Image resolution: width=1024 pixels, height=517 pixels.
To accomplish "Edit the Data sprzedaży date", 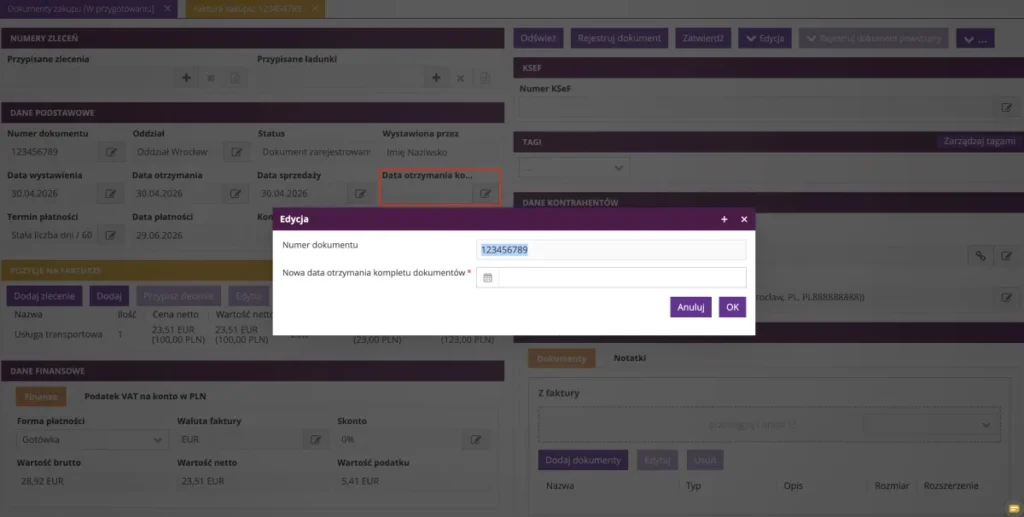I will pos(360,194).
